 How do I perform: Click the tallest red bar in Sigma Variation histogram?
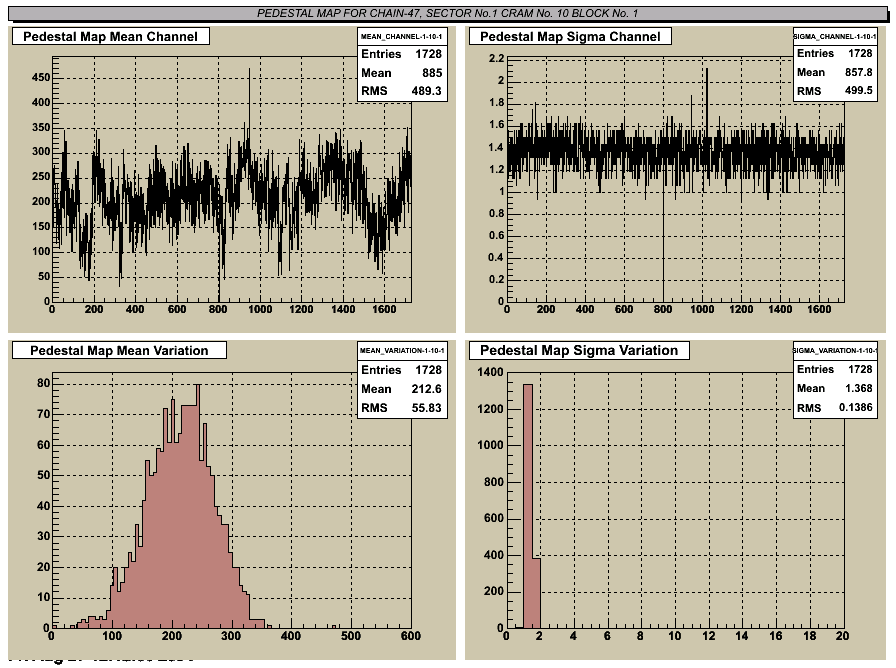(528, 506)
